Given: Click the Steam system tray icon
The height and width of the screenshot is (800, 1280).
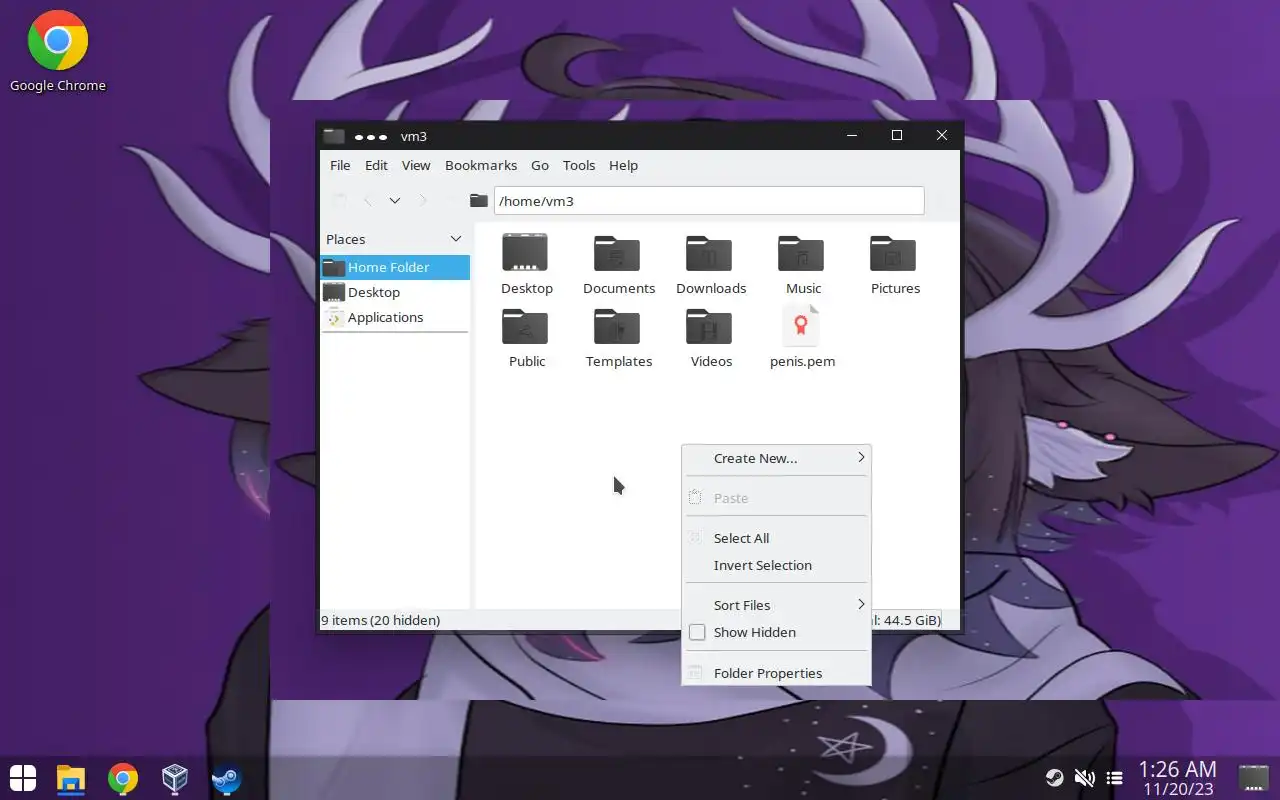Looking at the screenshot, I should pos(1054,778).
